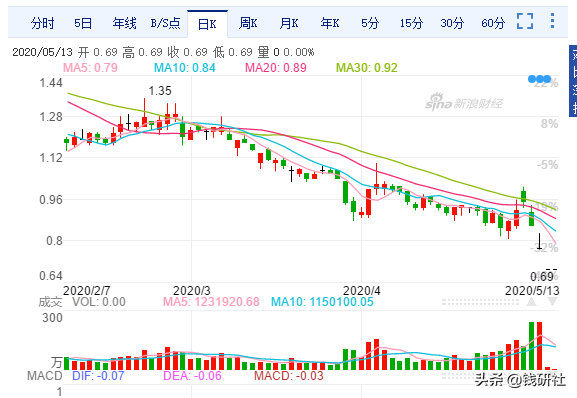
Task: Click the MA20: 0.89 legend label
Action: 276,68
